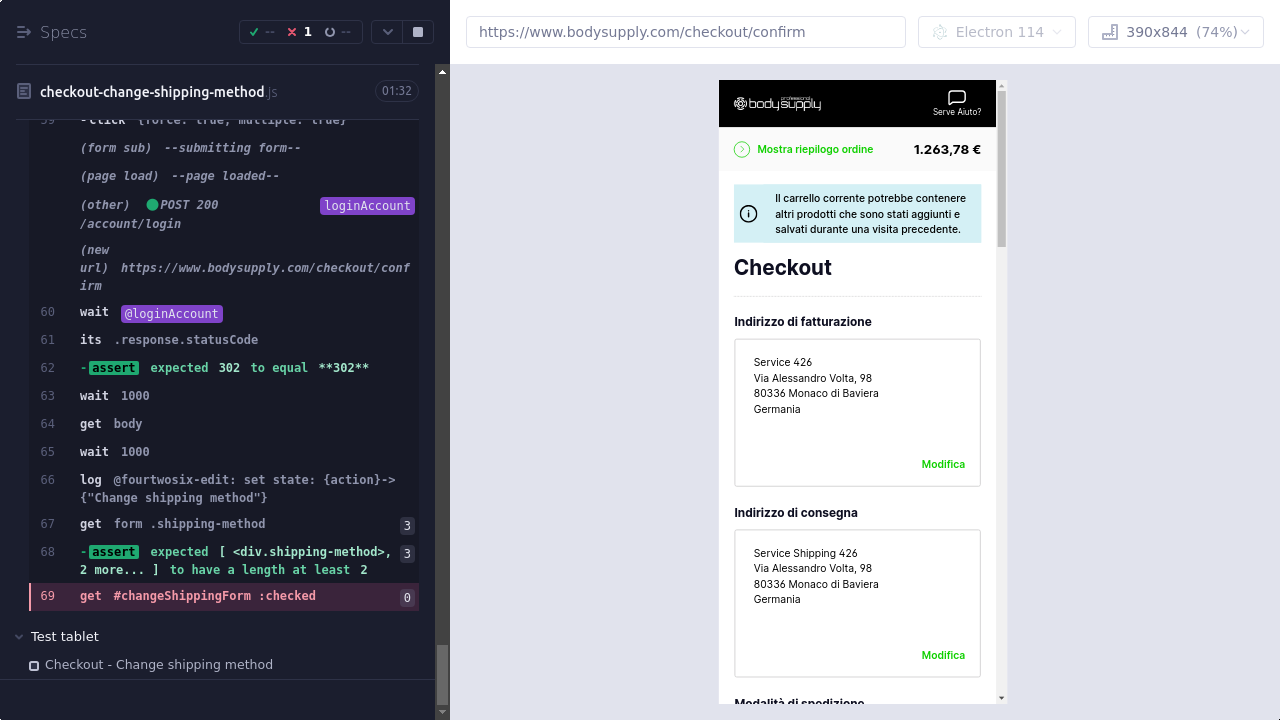The width and height of the screenshot is (1280, 720).
Task: Click the Serve Aiuto chat icon
Action: tap(956, 98)
